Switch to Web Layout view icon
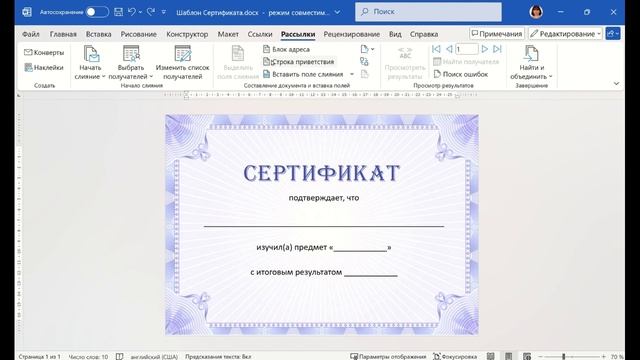 click(x=527, y=356)
